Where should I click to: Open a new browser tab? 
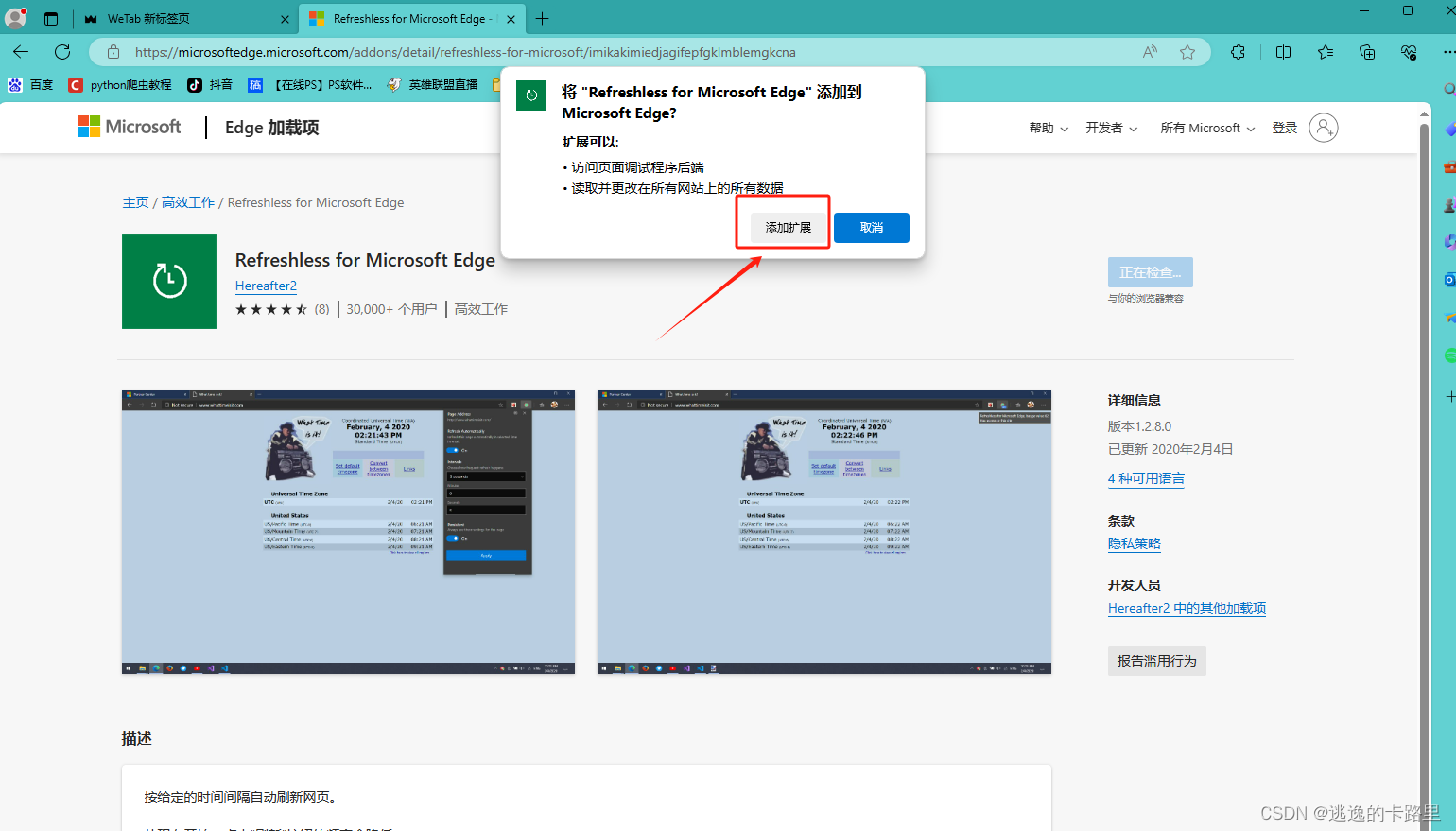pyautogui.click(x=542, y=19)
